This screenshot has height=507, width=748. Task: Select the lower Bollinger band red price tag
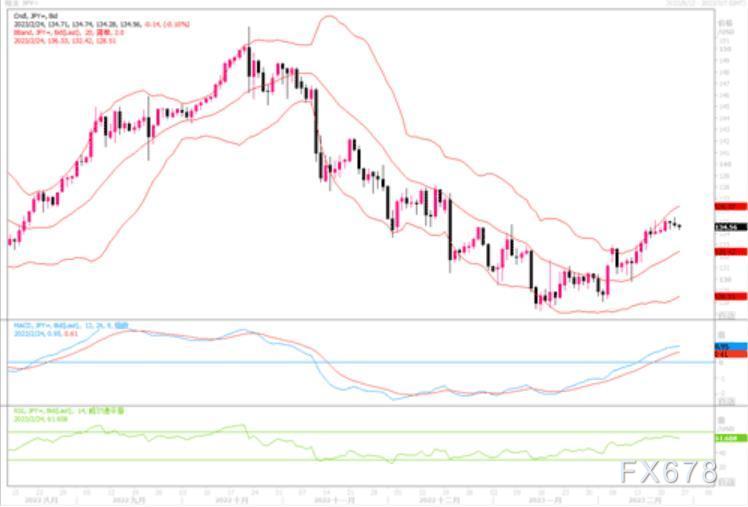point(730,297)
